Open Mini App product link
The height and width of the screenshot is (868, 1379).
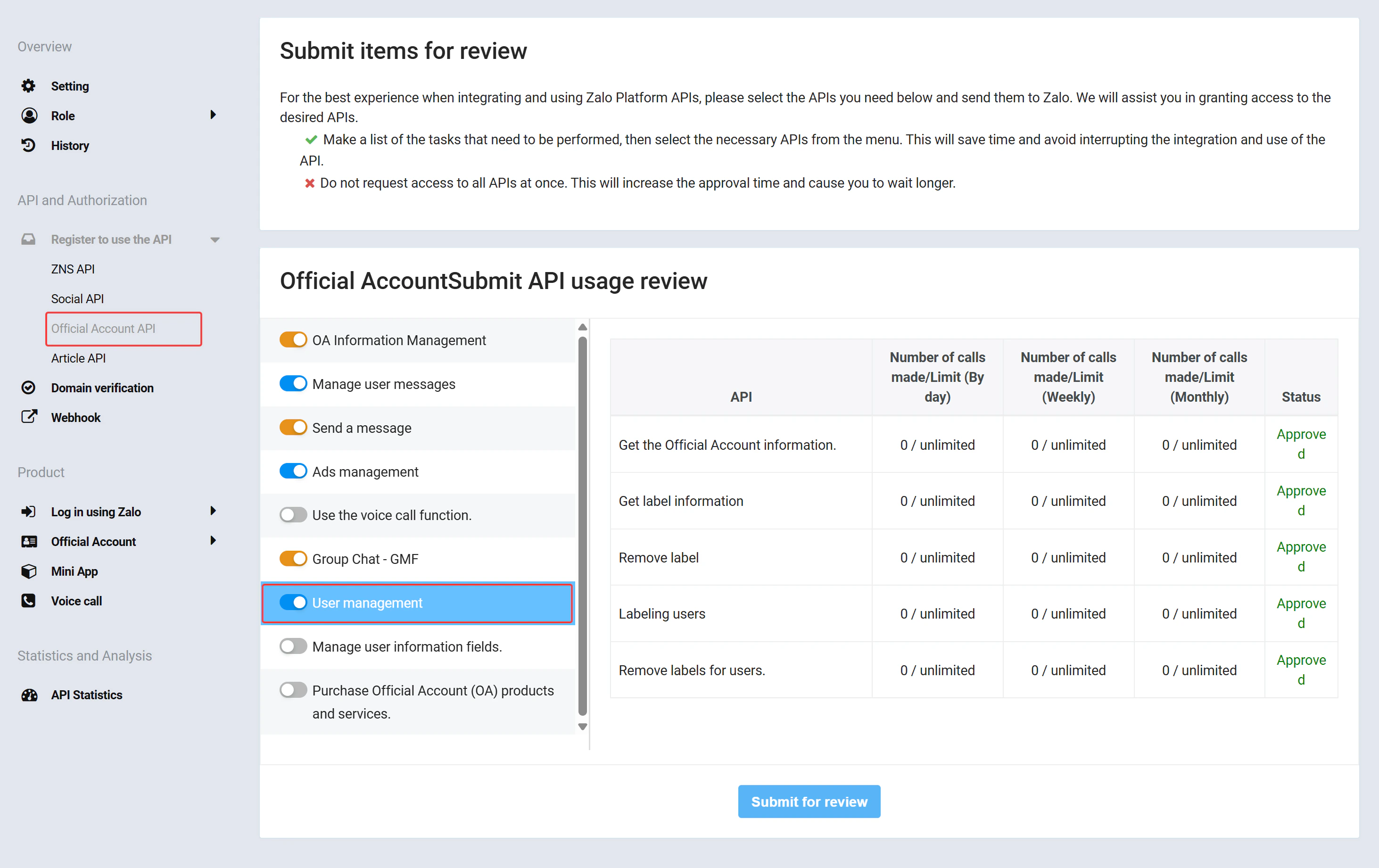(74, 571)
